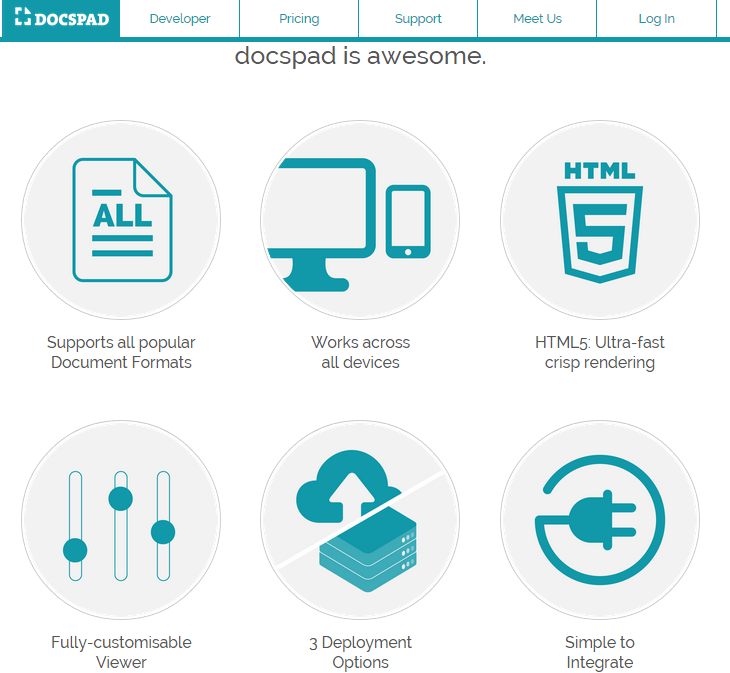Click the 'docspad is awesome.' heading
Viewport: 730px width, 673px height.
tap(360, 56)
